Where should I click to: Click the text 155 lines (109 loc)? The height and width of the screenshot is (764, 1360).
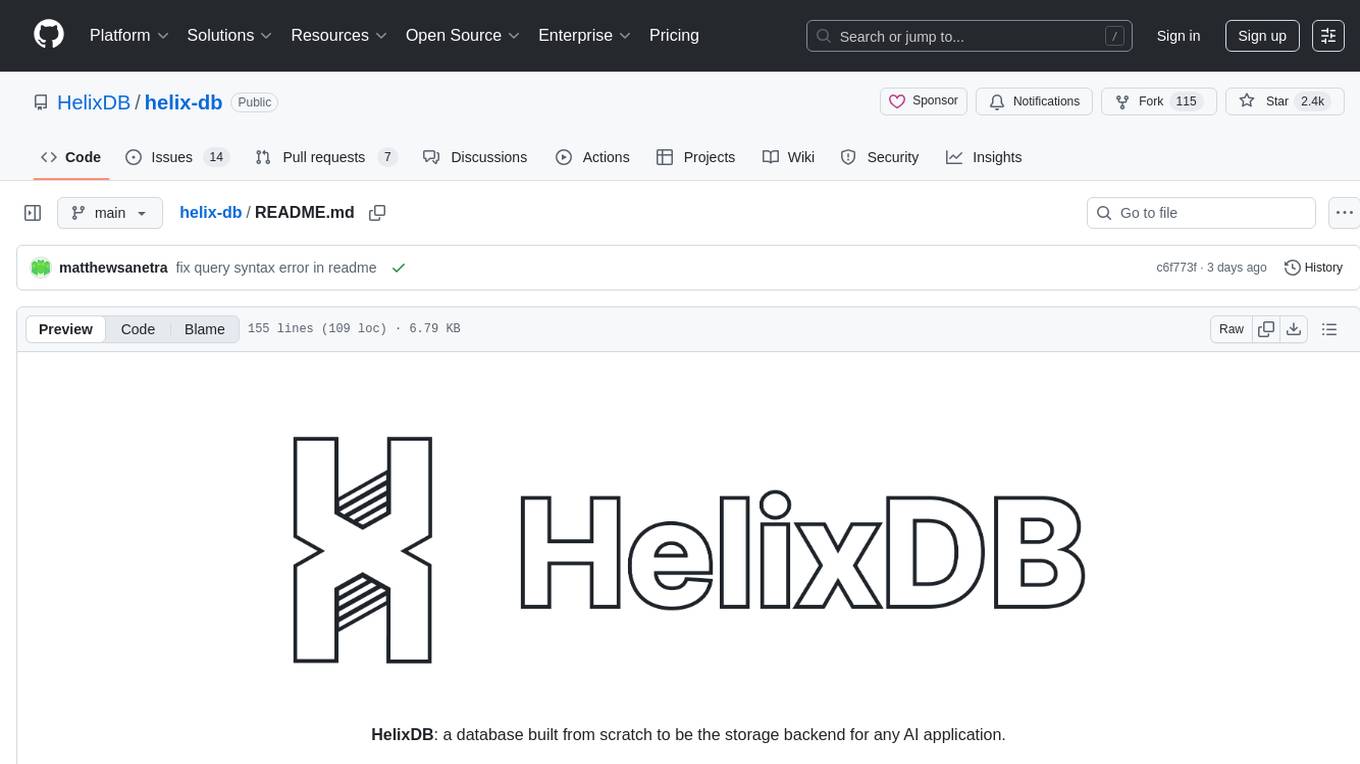click(x=316, y=329)
